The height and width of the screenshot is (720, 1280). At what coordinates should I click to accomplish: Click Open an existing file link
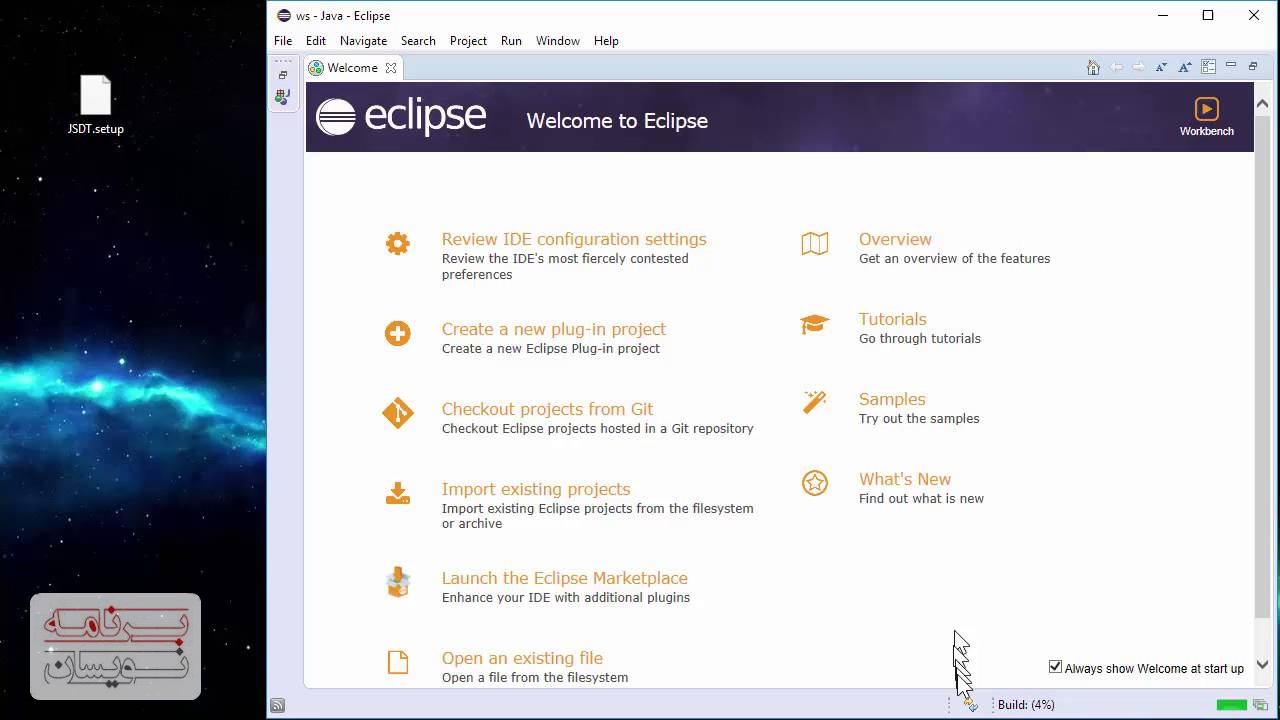click(x=522, y=658)
